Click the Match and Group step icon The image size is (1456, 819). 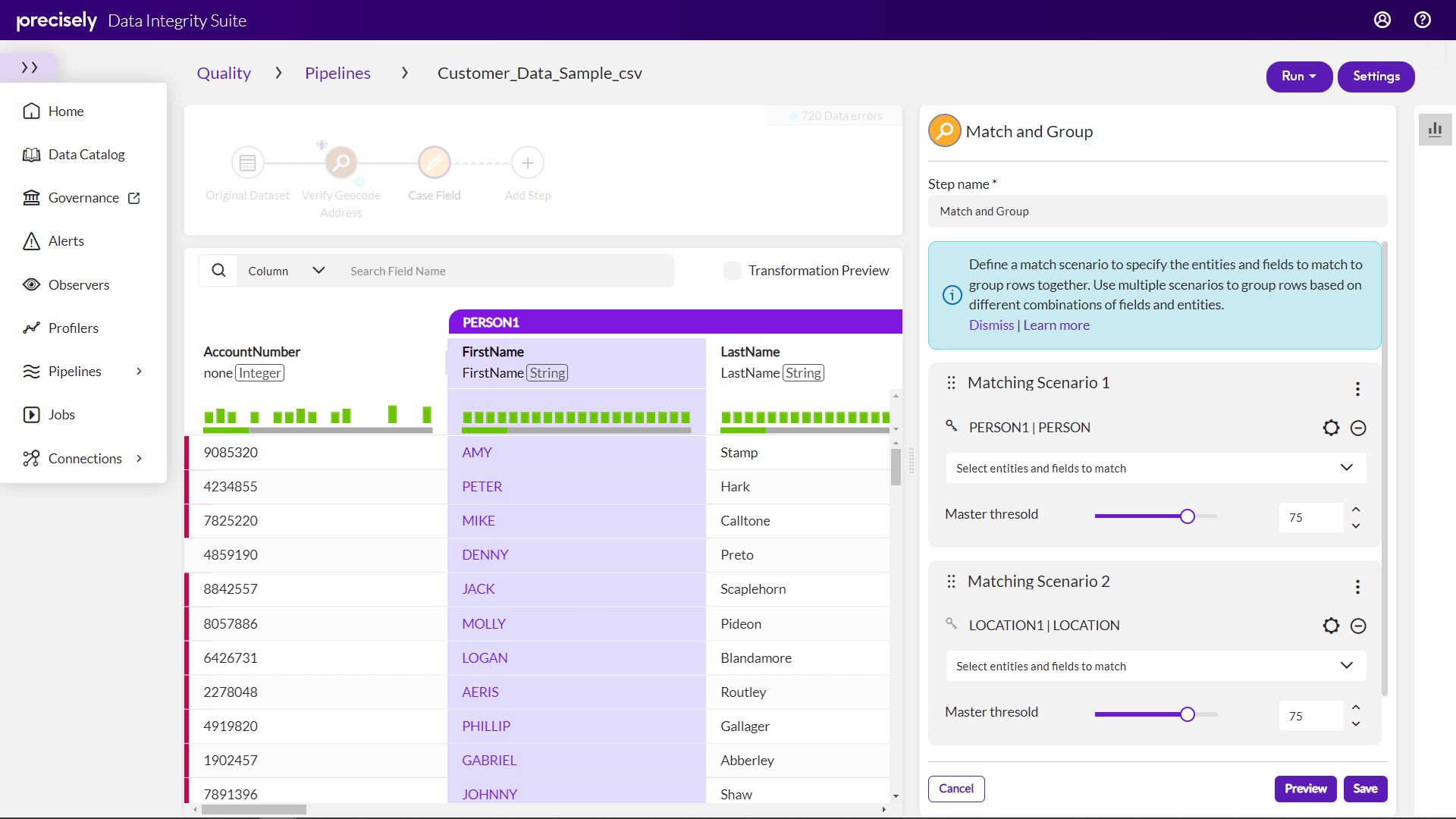point(945,131)
